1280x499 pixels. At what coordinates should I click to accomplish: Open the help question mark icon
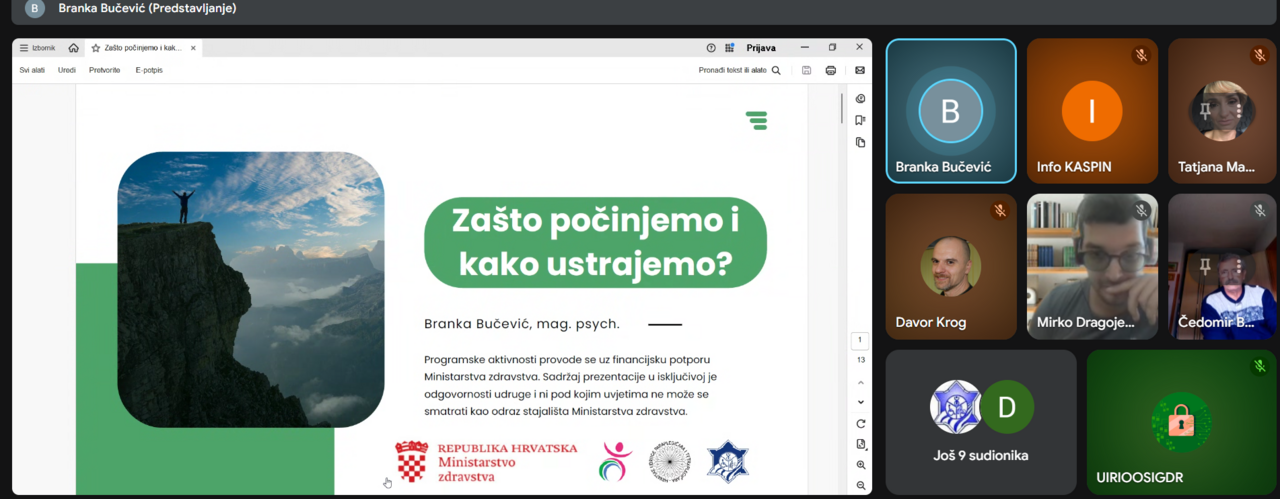711,48
